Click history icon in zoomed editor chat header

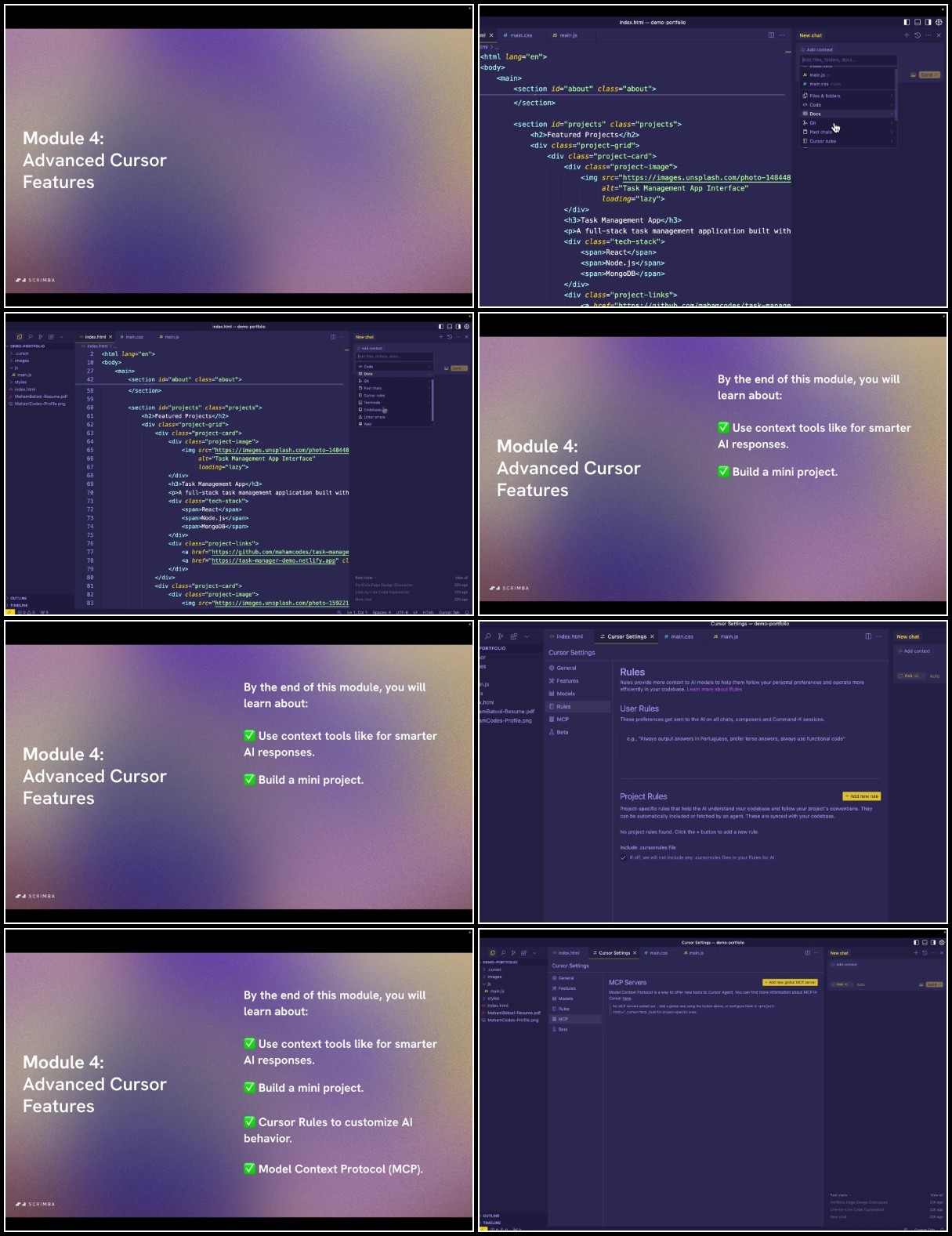[918, 35]
